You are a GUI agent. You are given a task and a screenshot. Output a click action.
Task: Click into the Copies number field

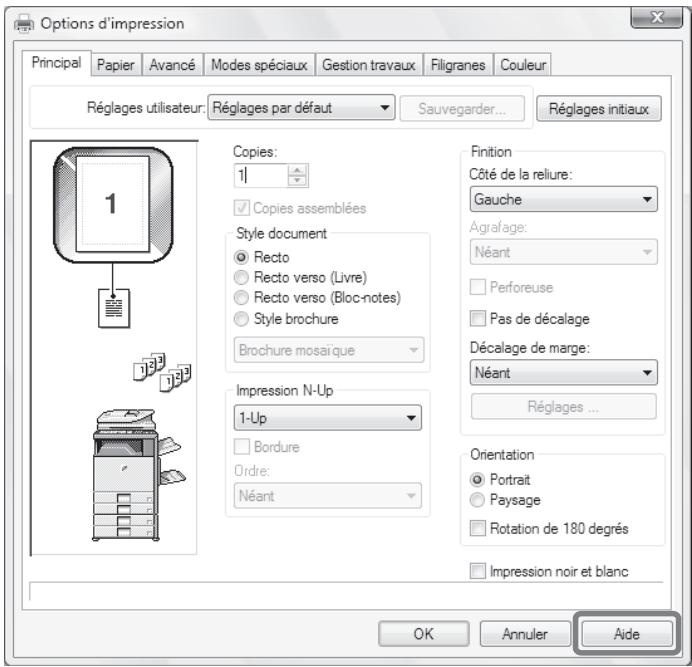pyautogui.click(x=261, y=176)
